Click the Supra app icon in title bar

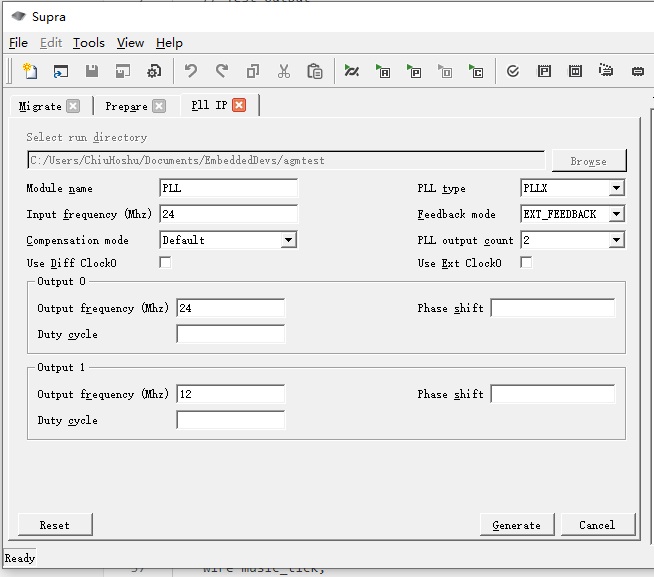click(18, 16)
